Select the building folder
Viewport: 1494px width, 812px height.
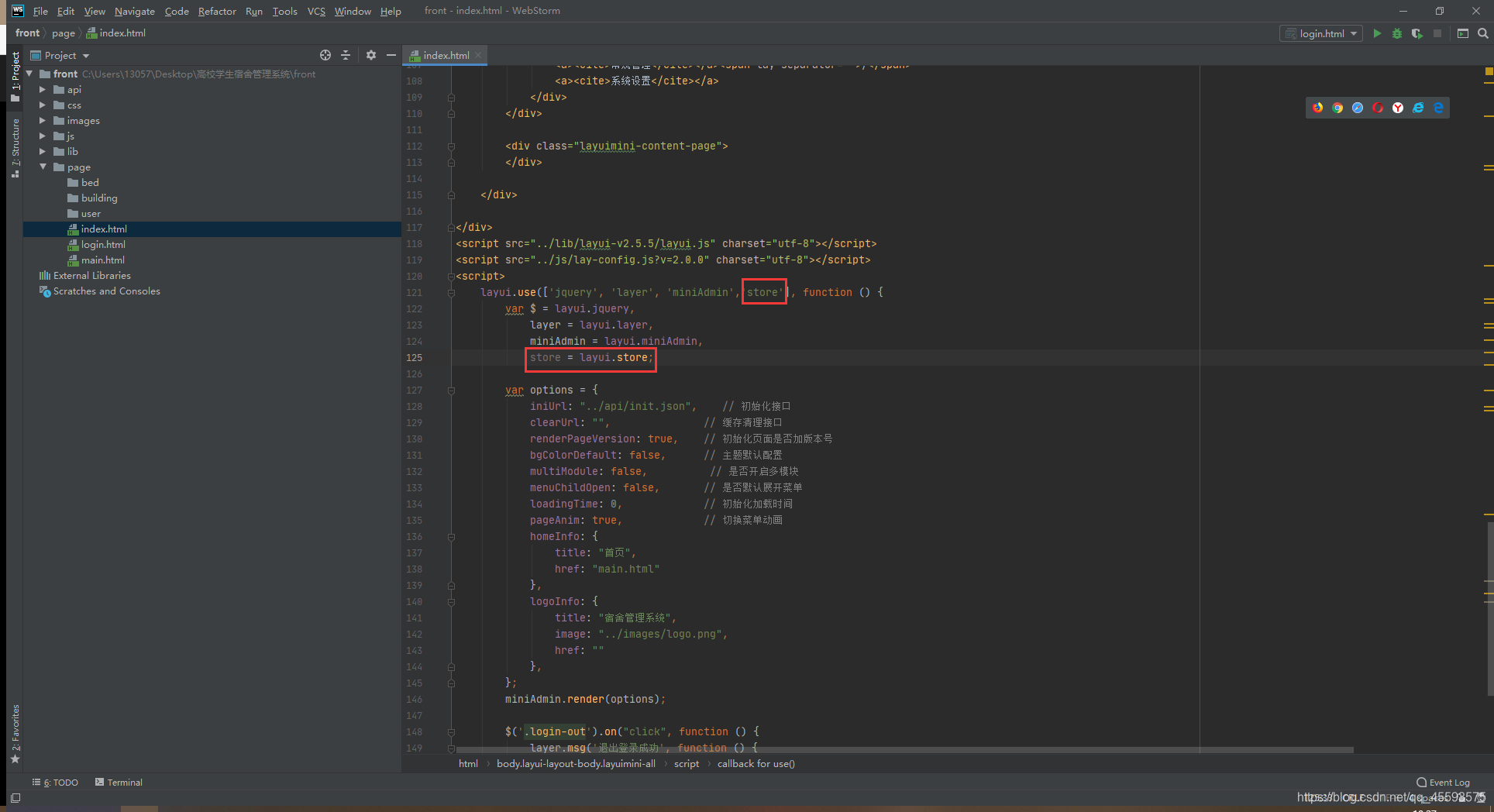pyautogui.click(x=99, y=198)
